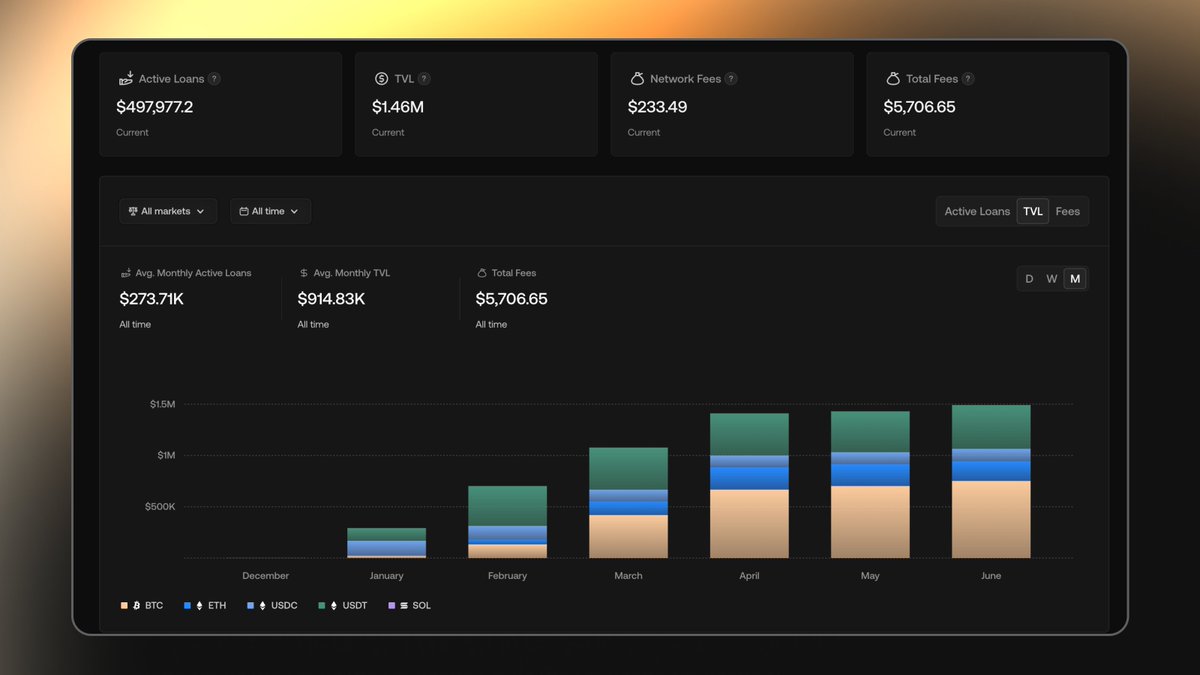Toggle USDC series color swatch in legend
This screenshot has width=1200, height=675.
[250, 605]
